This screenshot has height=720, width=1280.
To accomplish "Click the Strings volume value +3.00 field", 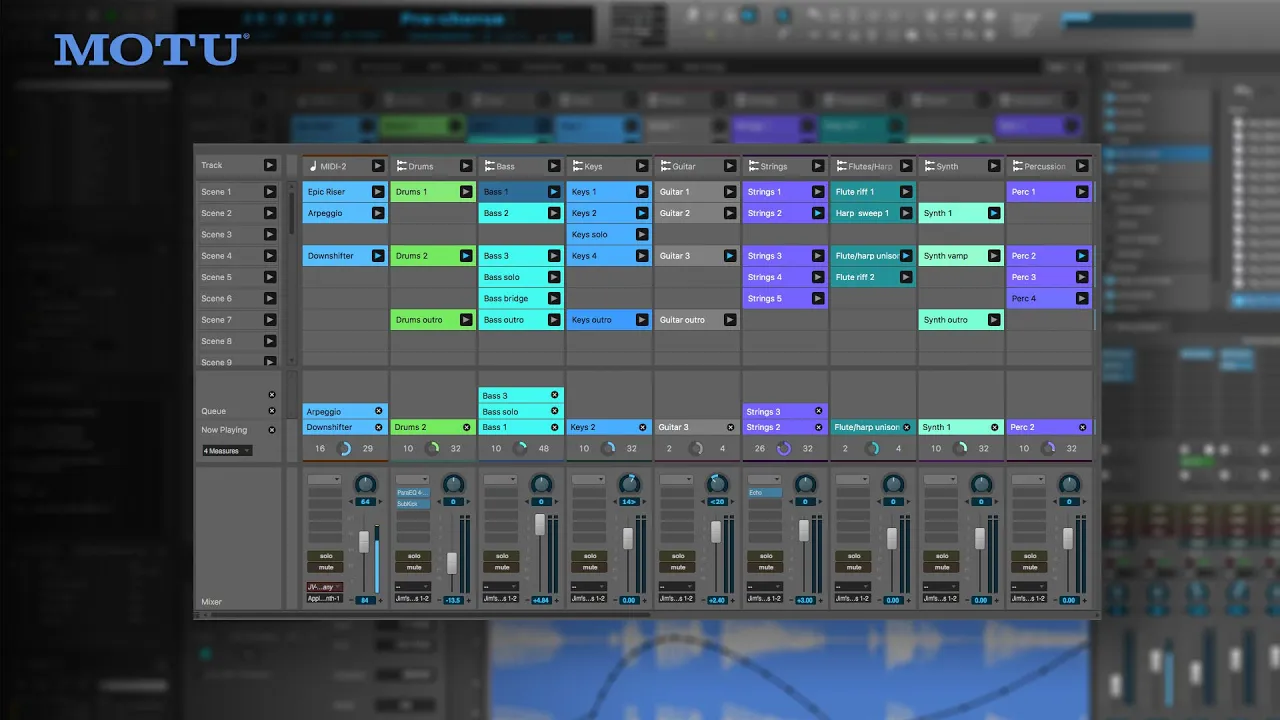I will pyautogui.click(x=805, y=601).
